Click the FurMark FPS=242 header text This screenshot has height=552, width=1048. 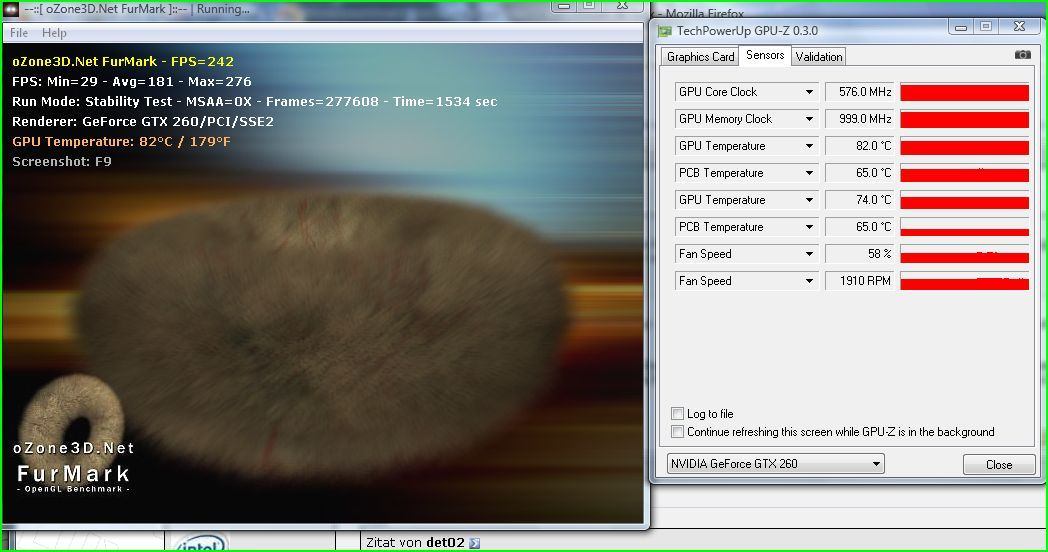coord(123,61)
